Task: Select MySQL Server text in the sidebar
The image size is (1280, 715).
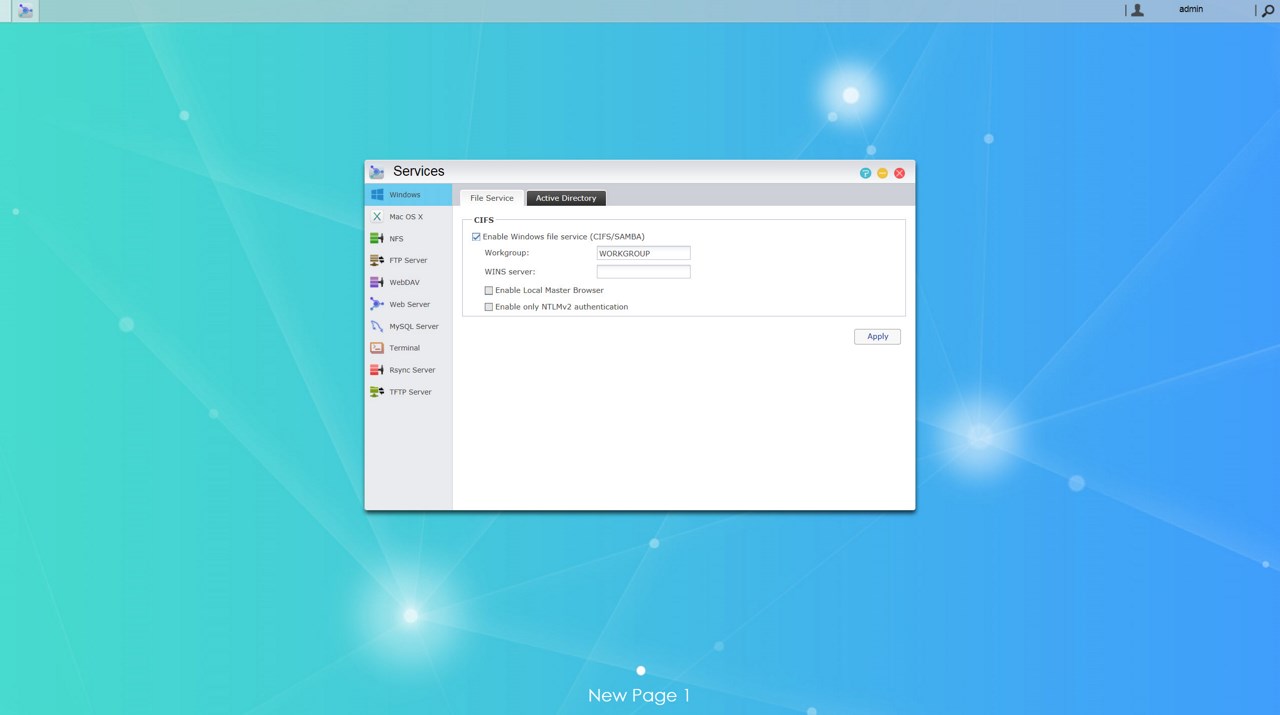Action: 414,326
